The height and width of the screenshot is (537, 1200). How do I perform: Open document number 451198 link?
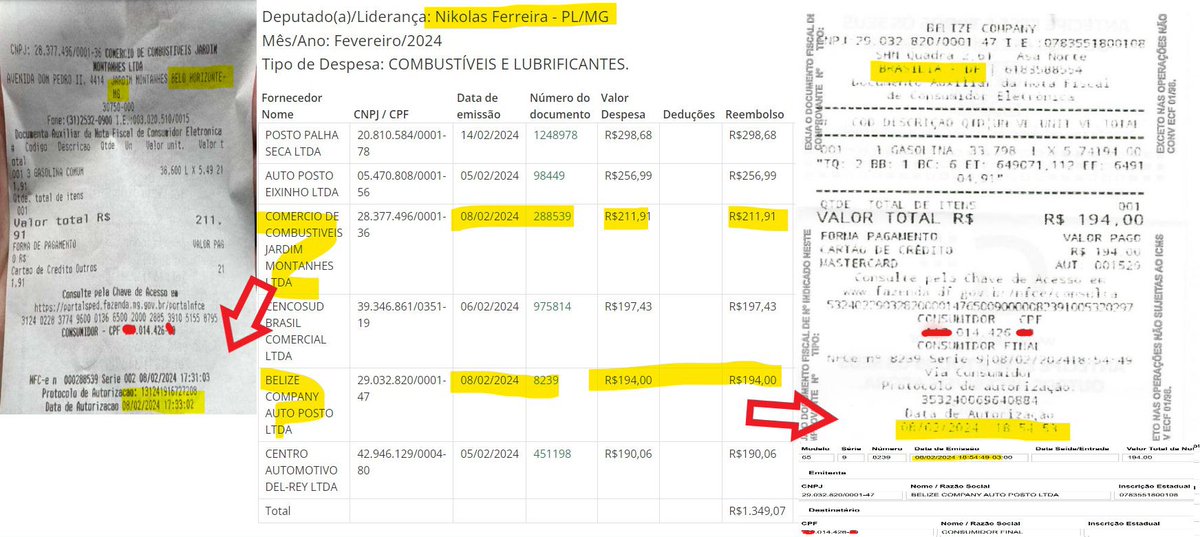click(551, 453)
